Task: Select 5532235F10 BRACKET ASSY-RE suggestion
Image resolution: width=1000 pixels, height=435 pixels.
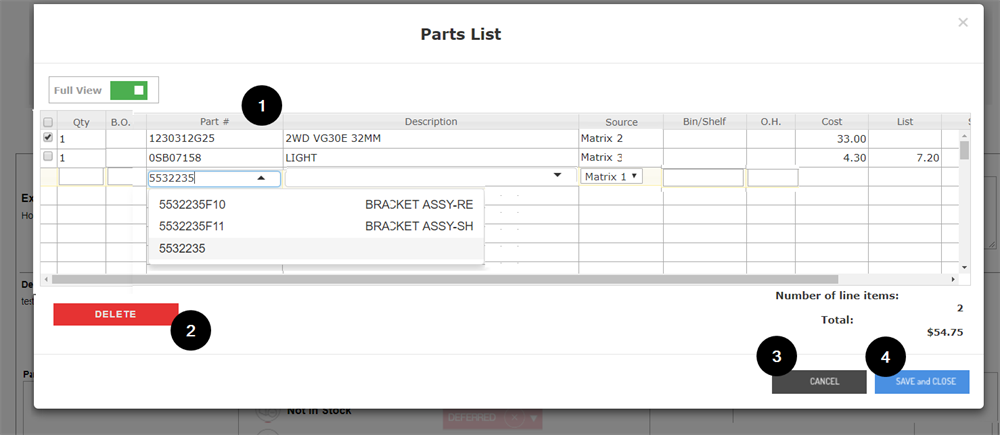Action: [316, 205]
